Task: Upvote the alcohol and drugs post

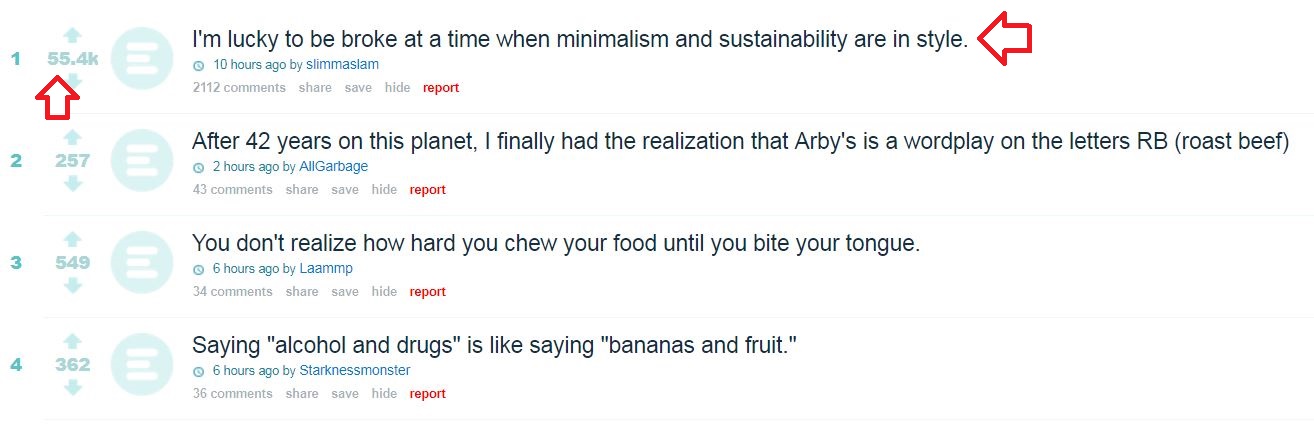Action: [x=73, y=342]
